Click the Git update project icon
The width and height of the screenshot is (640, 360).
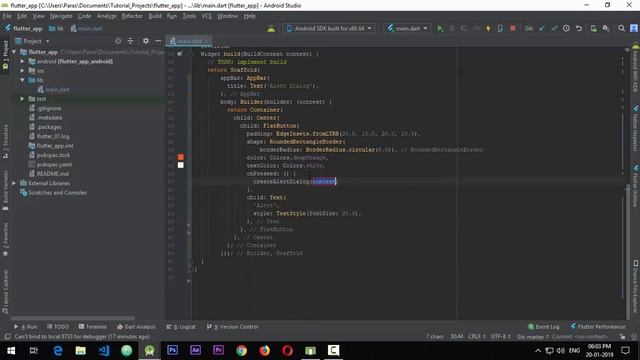tap(542, 28)
